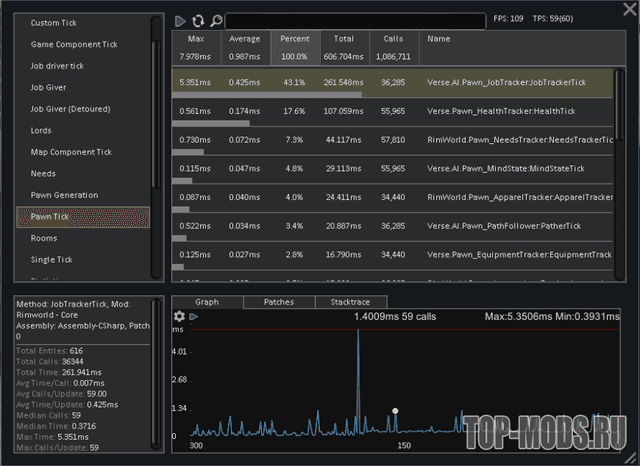Click the white data point on the graph

[395, 411]
